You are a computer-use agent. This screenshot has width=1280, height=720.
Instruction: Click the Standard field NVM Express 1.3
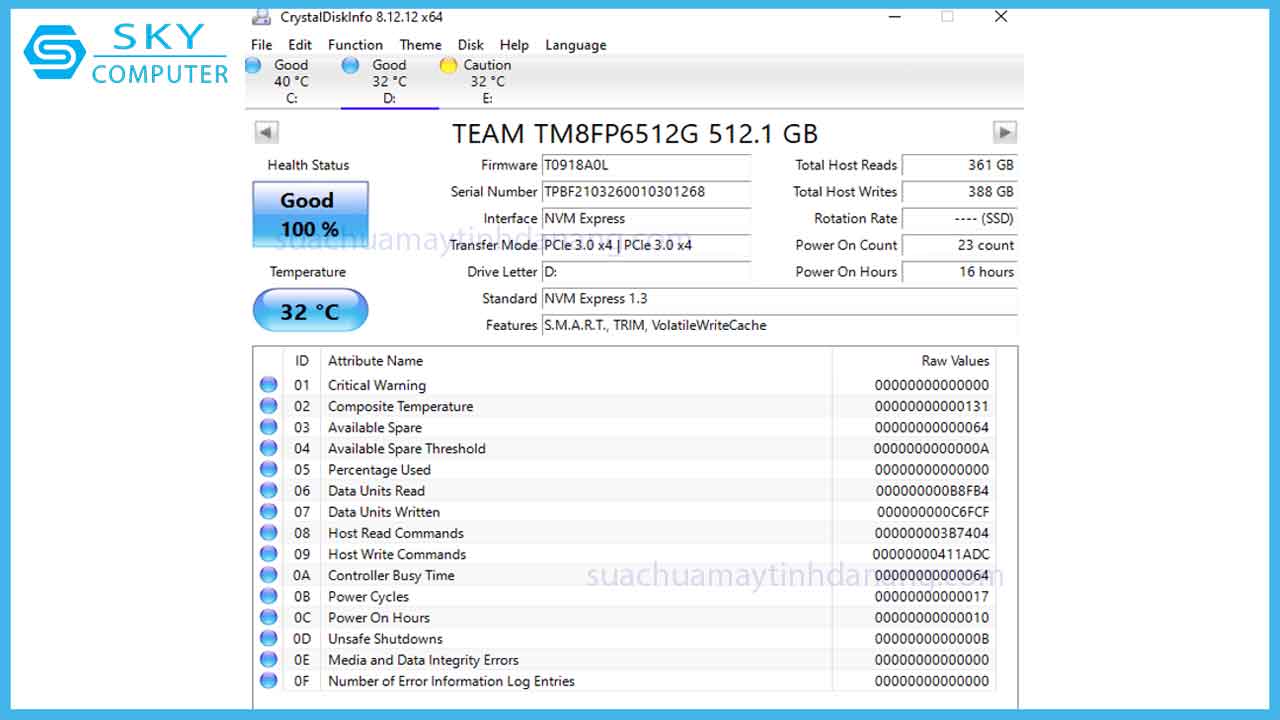pos(779,298)
